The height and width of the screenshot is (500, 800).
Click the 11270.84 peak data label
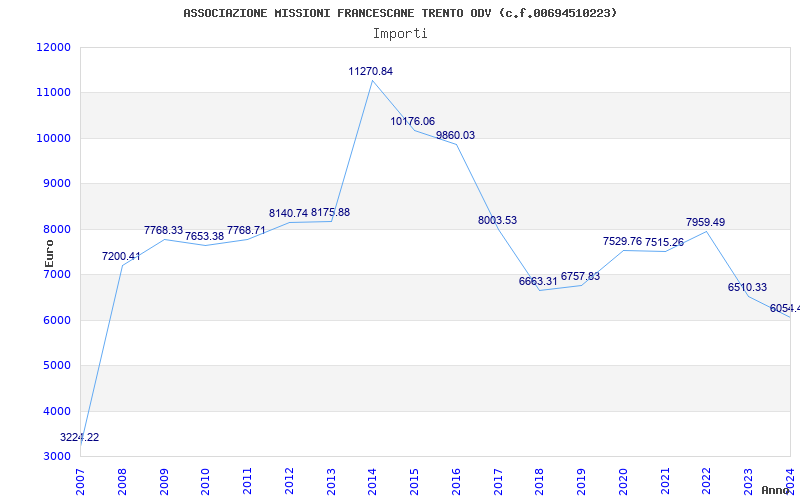click(x=370, y=71)
